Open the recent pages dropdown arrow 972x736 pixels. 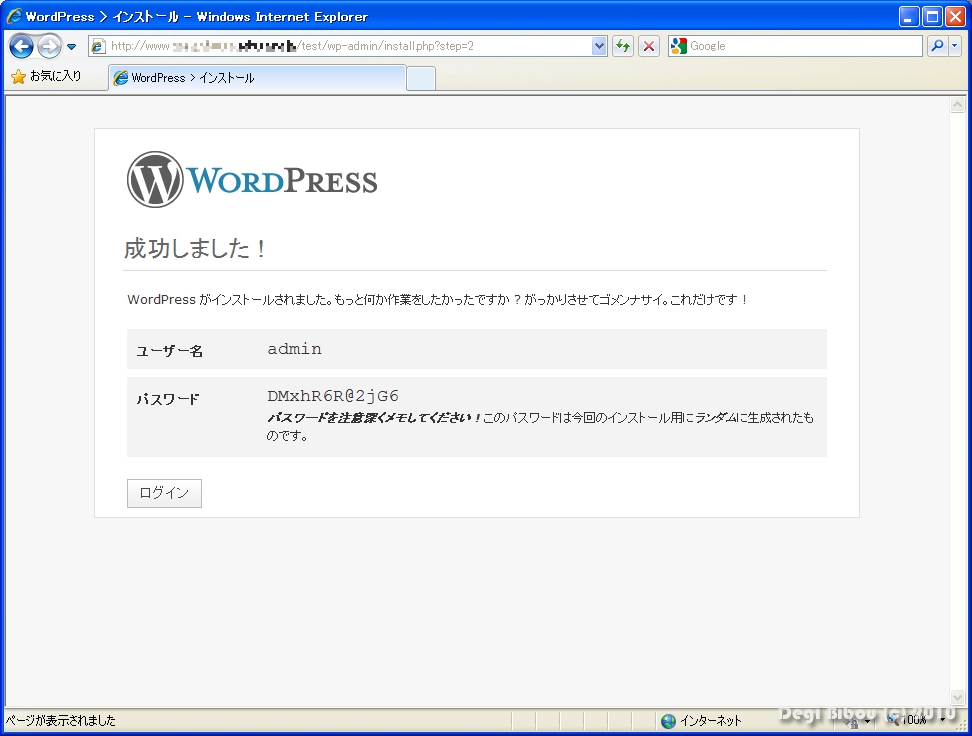71,47
